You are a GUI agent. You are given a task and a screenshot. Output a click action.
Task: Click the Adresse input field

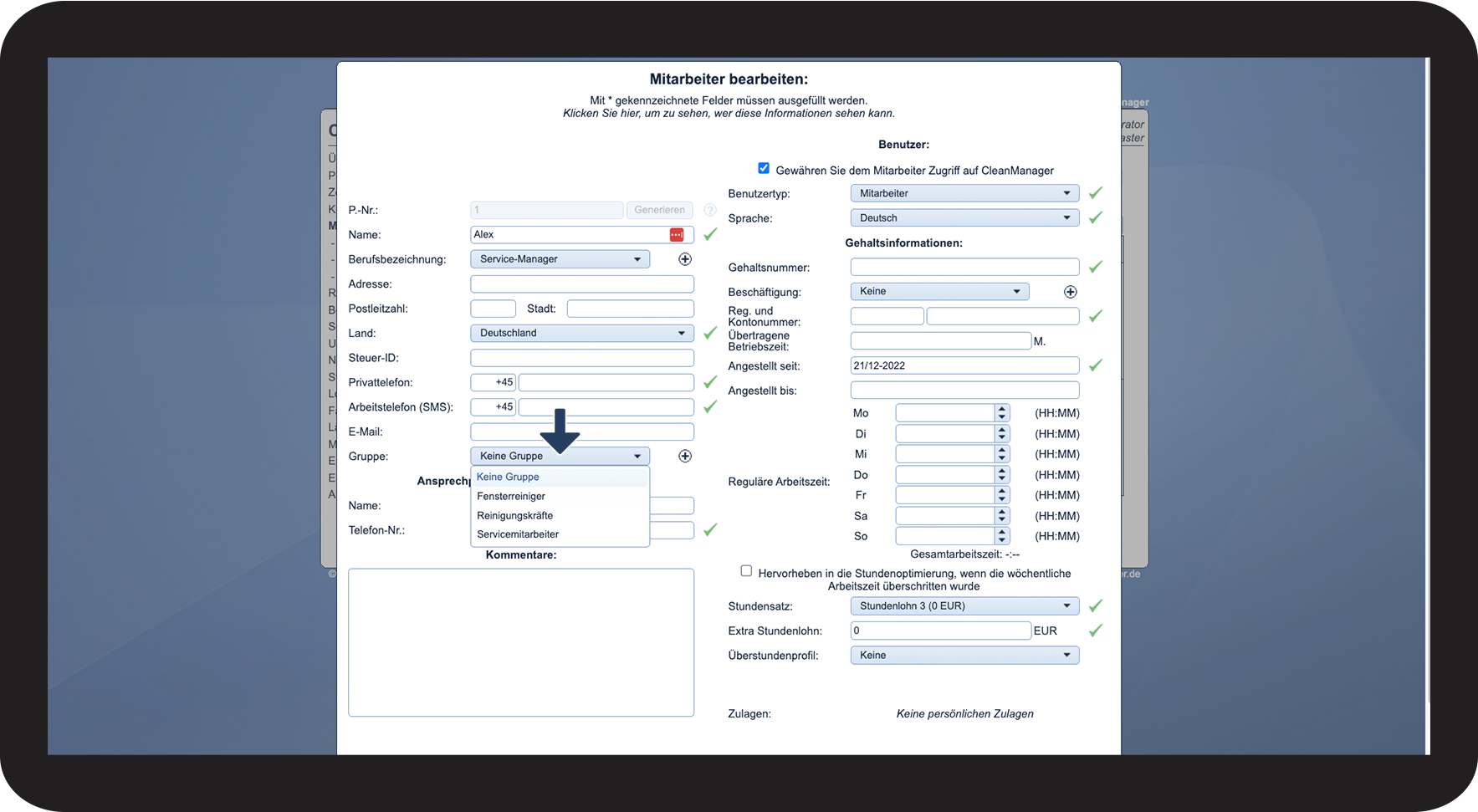click(x=582, y=284)
